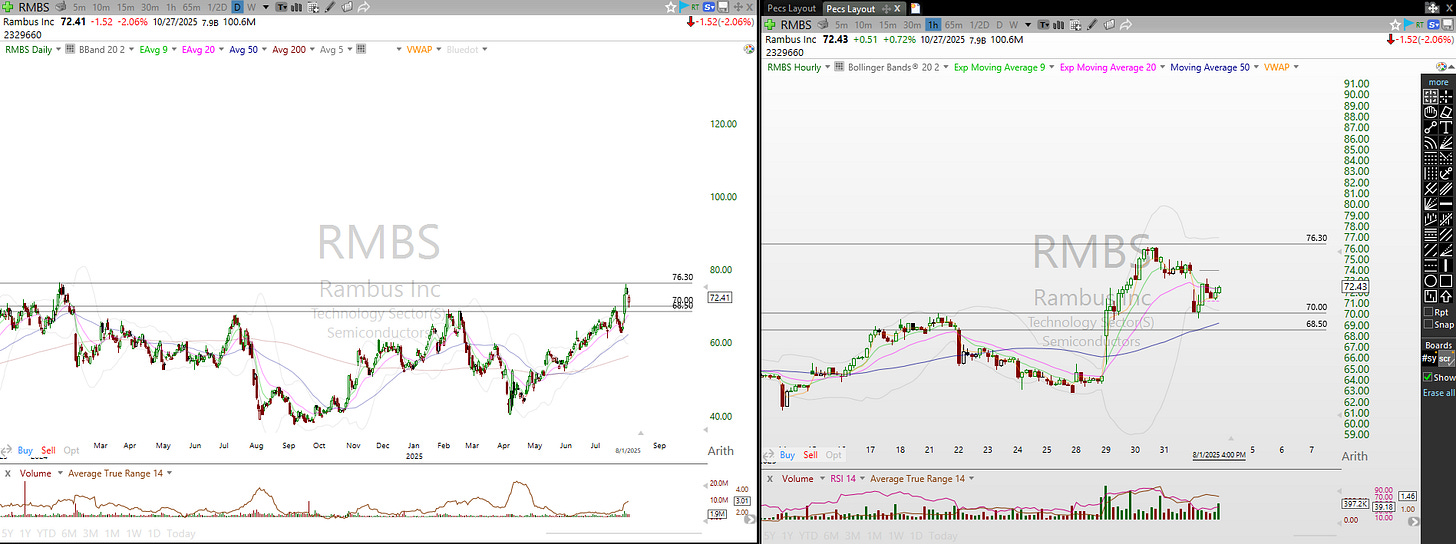The image size is (1456, 544).
Task: Select the 6M range in Daily chart
Action: click(69, 535)
